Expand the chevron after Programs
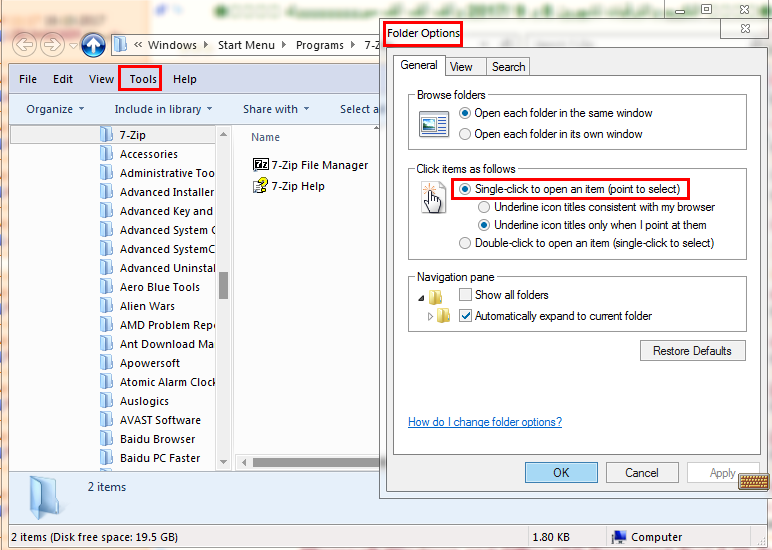 tap(353, 45)
